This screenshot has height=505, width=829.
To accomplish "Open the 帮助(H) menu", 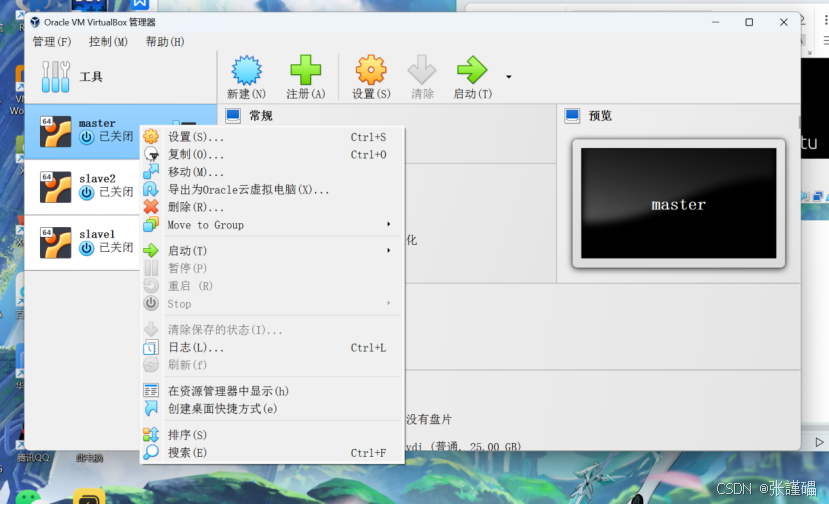I will pos(165,42).
